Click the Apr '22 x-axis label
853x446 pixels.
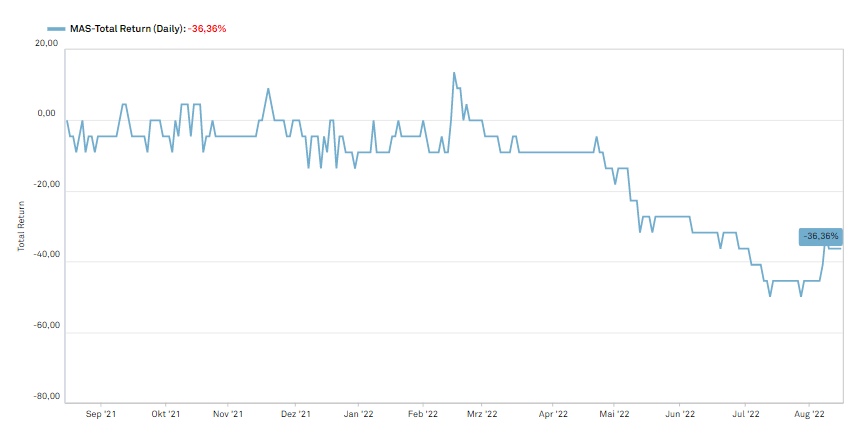(x=553, y=414)
